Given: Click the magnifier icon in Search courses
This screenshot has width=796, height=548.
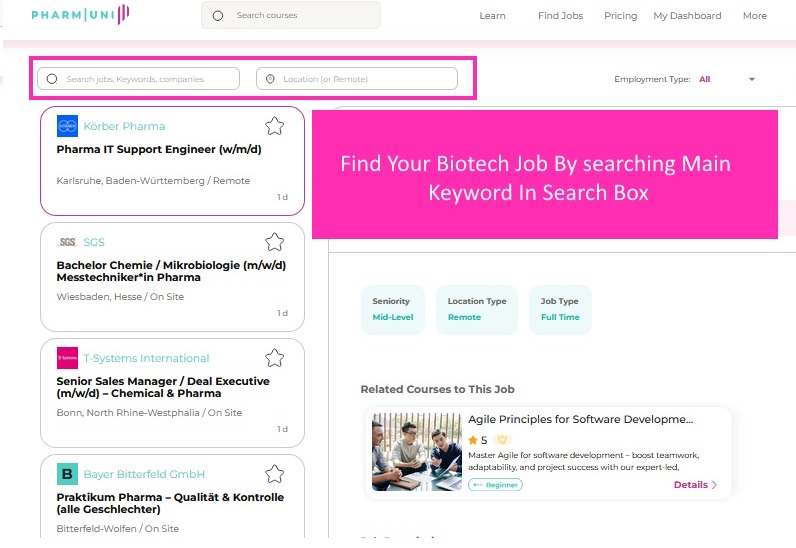Looking at the screenshot, I should pyautogui.click(x=218, y=16).
